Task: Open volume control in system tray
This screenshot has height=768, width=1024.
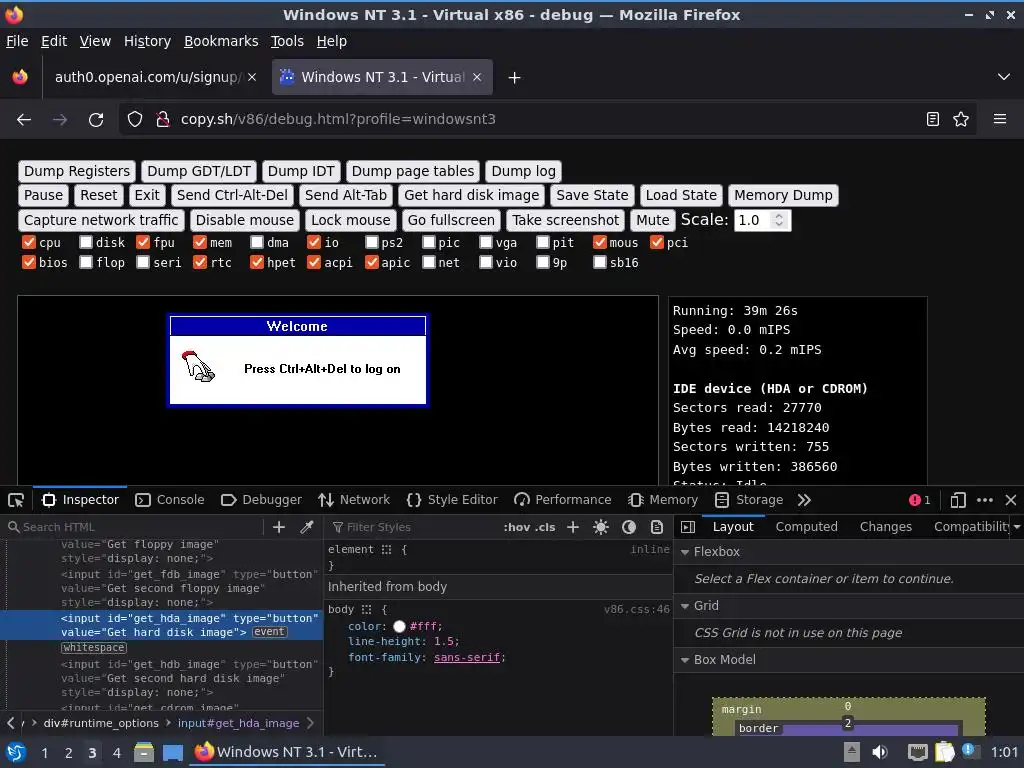Action: pos(880,752)
